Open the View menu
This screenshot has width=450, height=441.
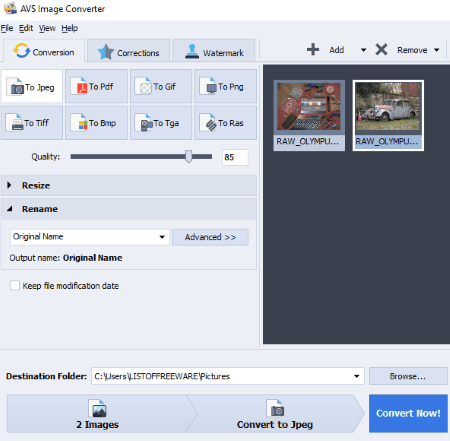(x=47, y=28)
